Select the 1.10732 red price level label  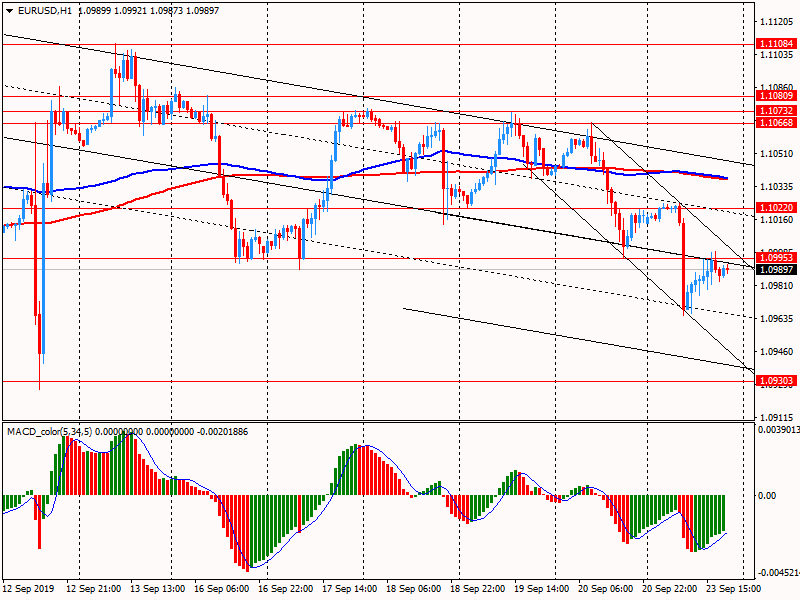777,111
